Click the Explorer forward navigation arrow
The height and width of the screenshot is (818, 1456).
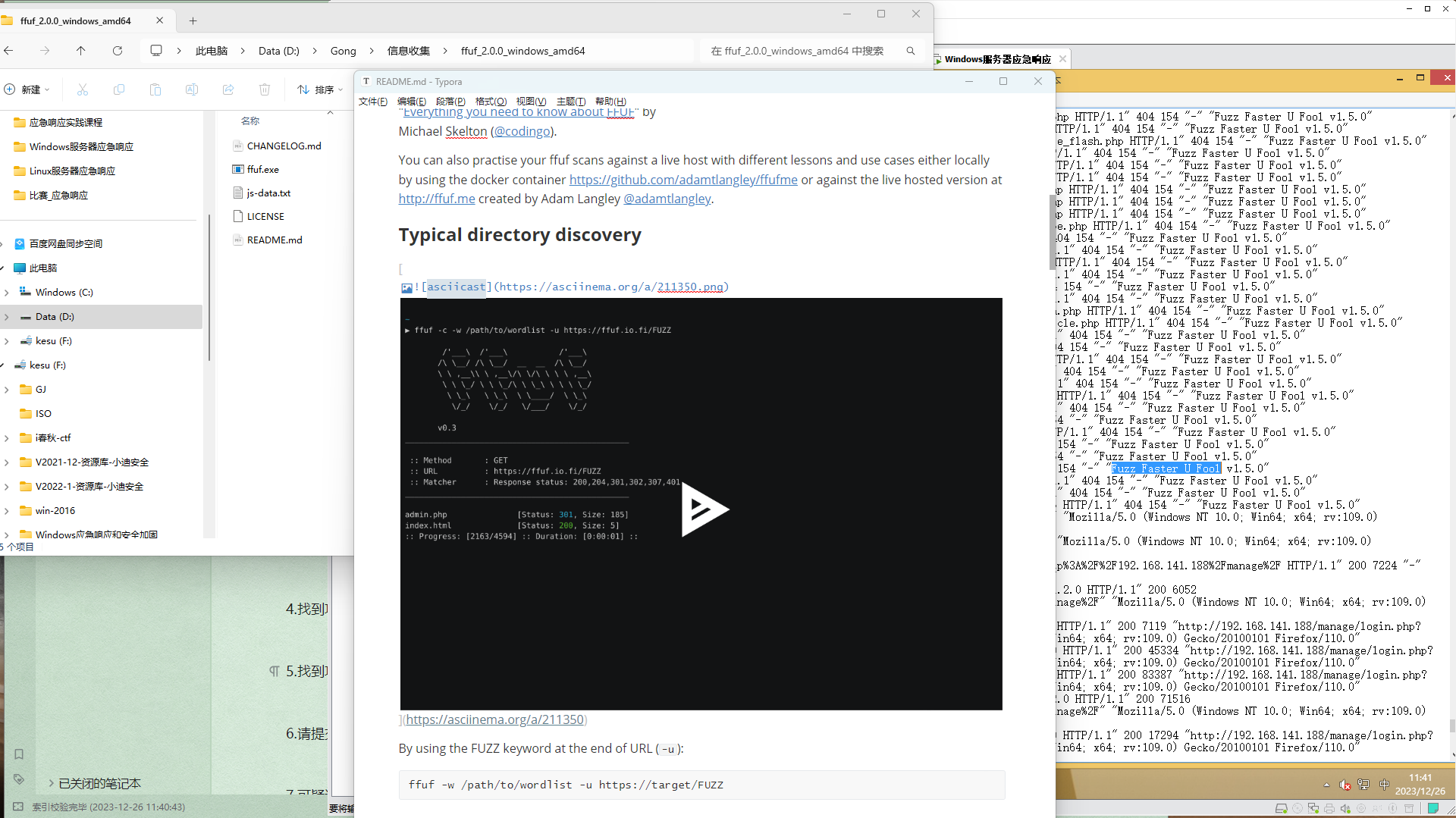click(x=45, y=51)
